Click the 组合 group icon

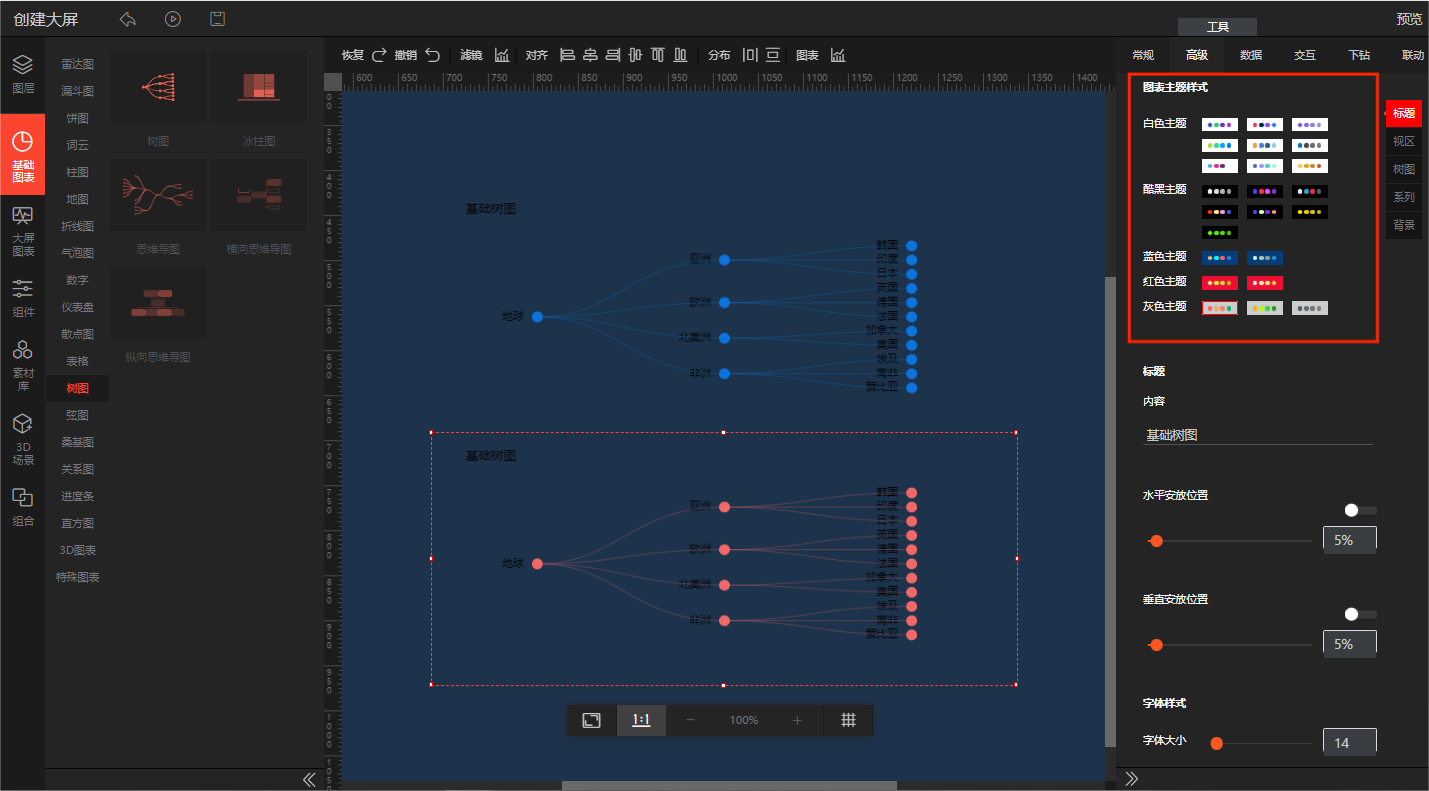click(22, 507)
